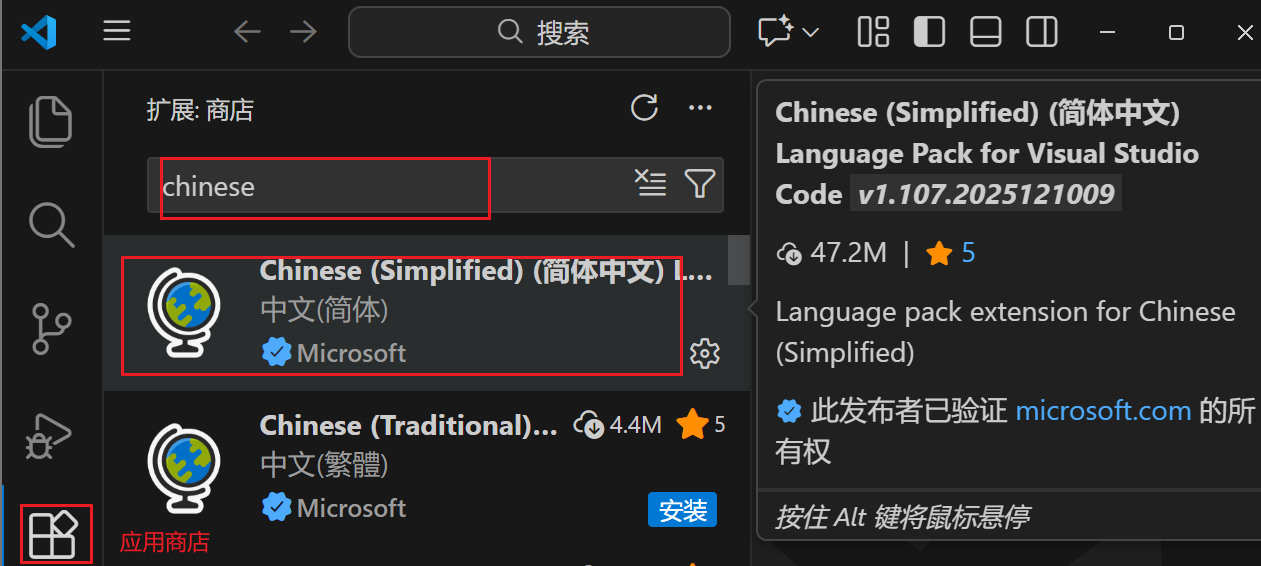
Task: Open the Extensions view icon
Action: (x=52, y=534)
